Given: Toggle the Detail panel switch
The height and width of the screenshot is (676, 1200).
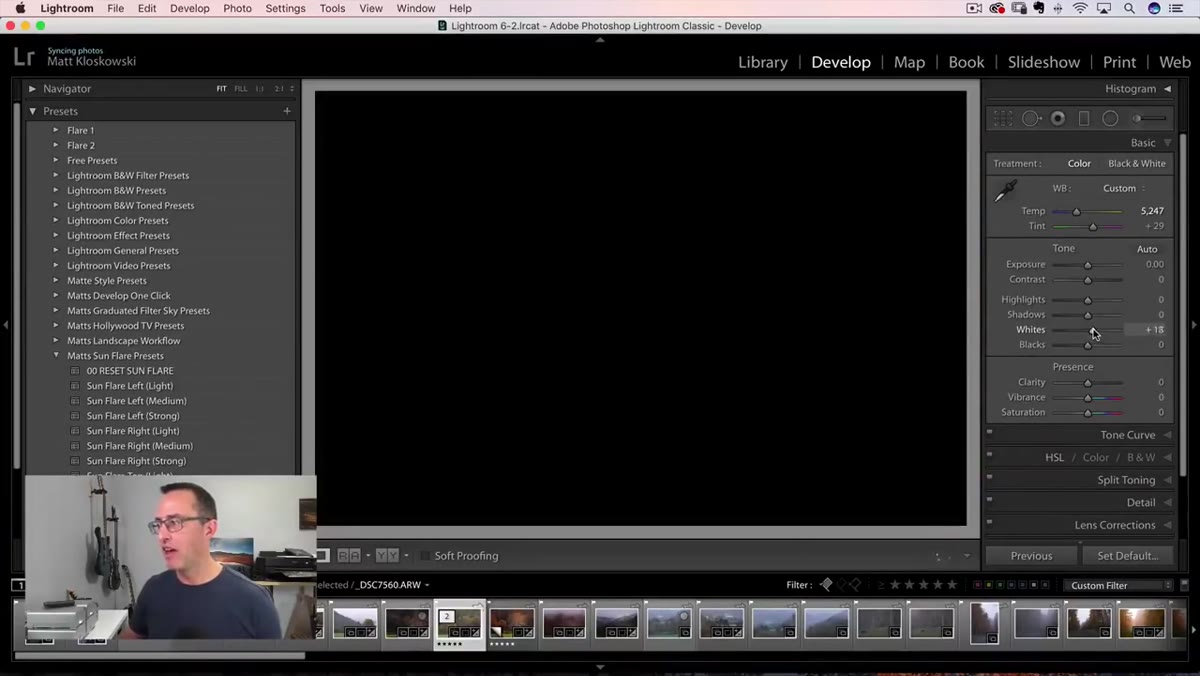Looking at the screenshot, I should point(989,499).
